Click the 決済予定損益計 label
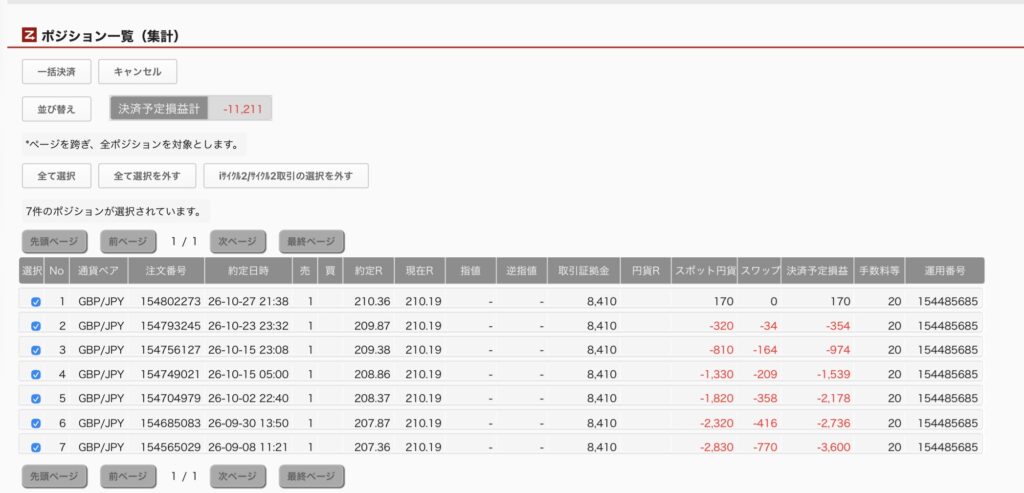 [x=159, y=108]
